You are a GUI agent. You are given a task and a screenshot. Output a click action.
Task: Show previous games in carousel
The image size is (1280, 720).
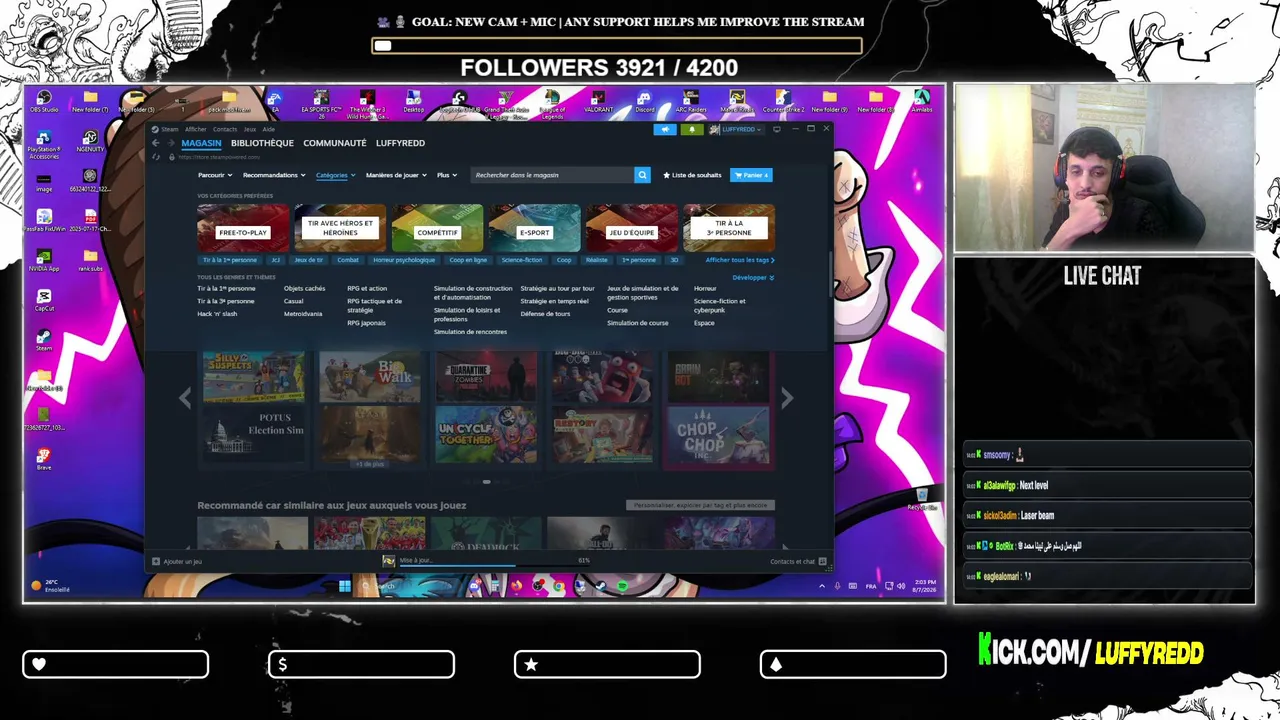[185, 398]
